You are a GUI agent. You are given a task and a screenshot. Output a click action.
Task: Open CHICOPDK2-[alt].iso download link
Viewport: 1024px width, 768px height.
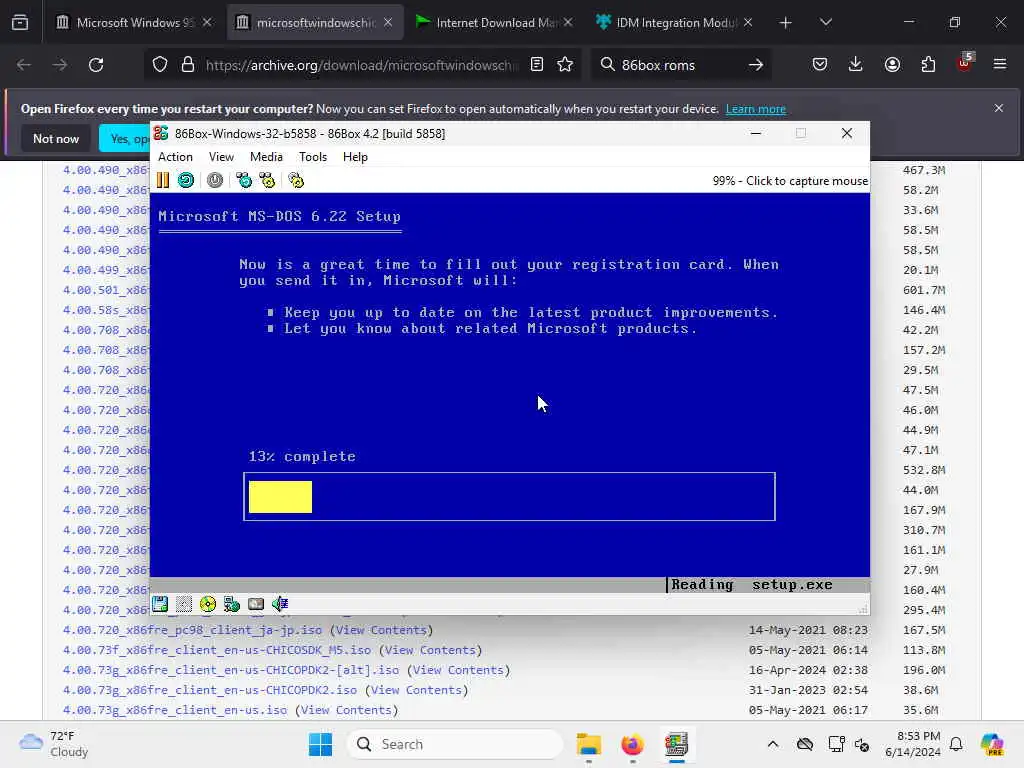coord(231,670)
